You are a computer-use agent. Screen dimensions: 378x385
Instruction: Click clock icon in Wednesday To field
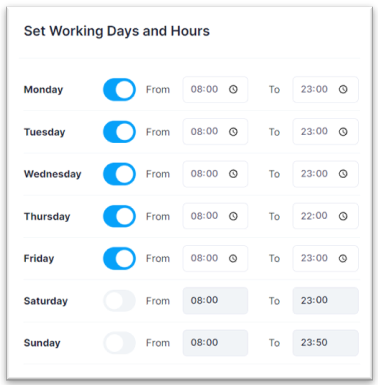[343, 174]
